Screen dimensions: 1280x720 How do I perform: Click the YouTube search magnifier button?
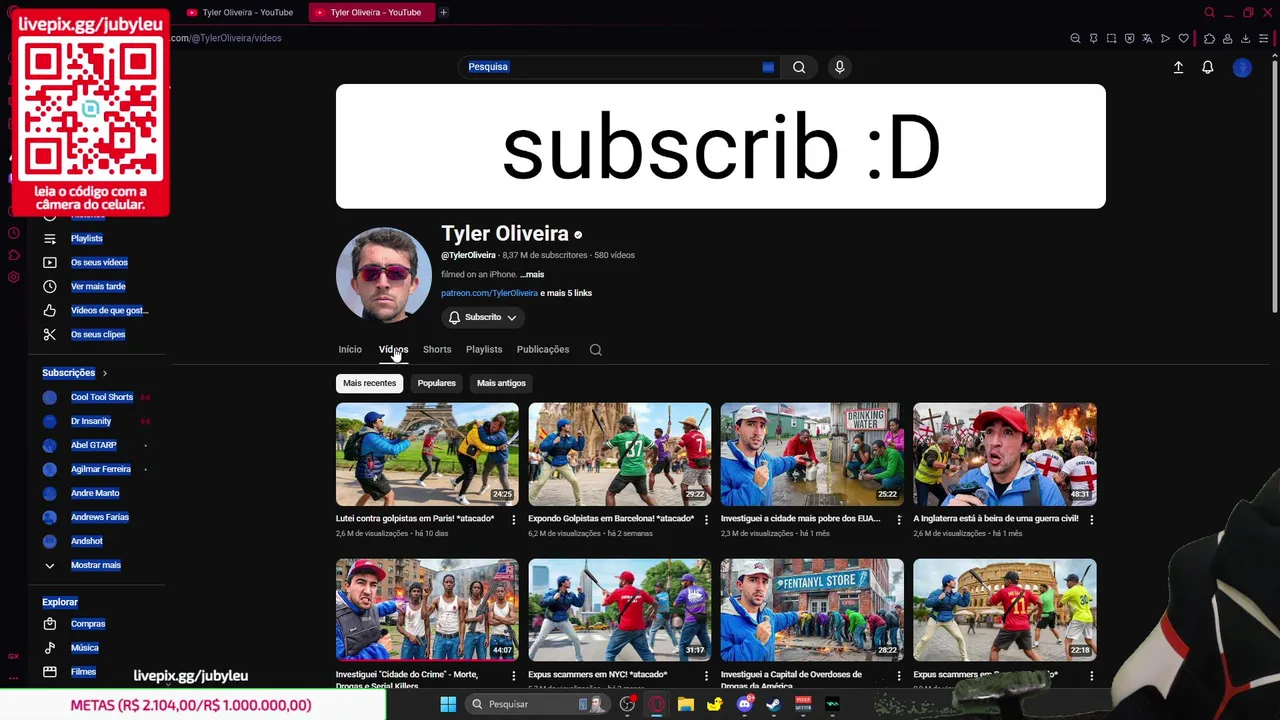pyautogui.click(x=799, y=67)
